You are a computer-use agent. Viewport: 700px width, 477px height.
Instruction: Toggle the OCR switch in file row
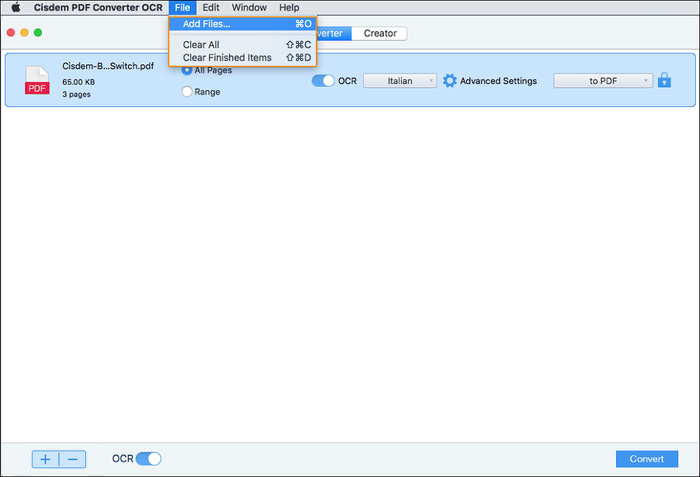tap(324, 81)
